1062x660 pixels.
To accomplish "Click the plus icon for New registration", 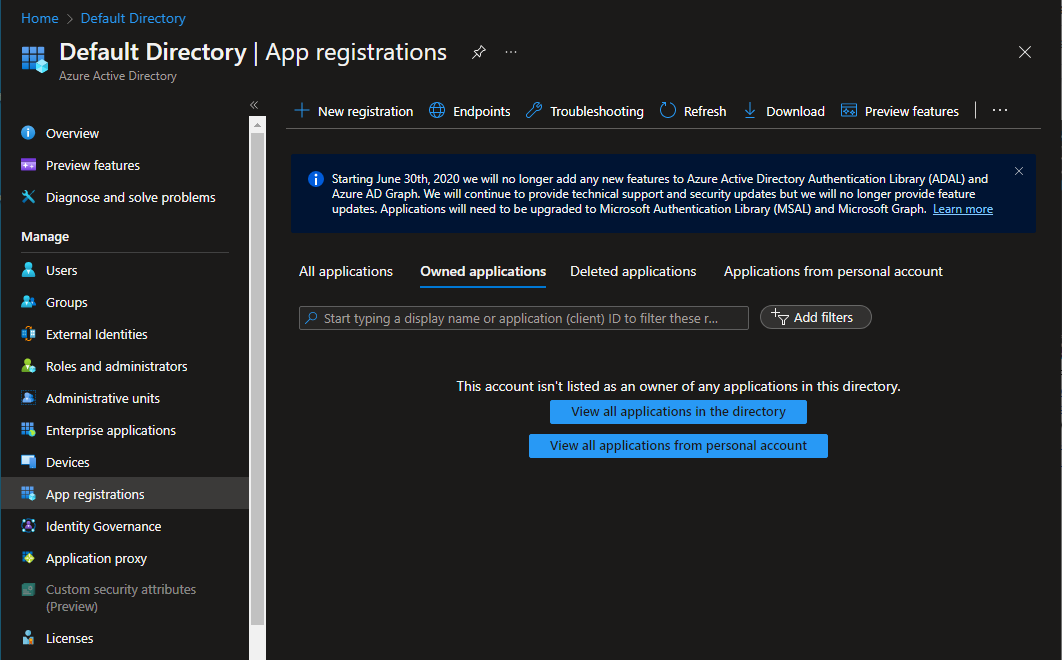I will tap(301, 110).
